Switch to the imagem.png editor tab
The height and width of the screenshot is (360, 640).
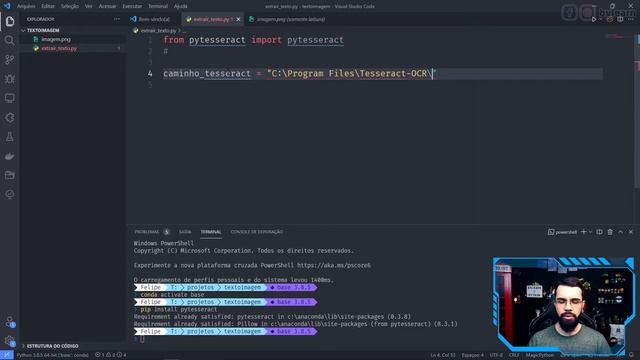pos(291,19)
